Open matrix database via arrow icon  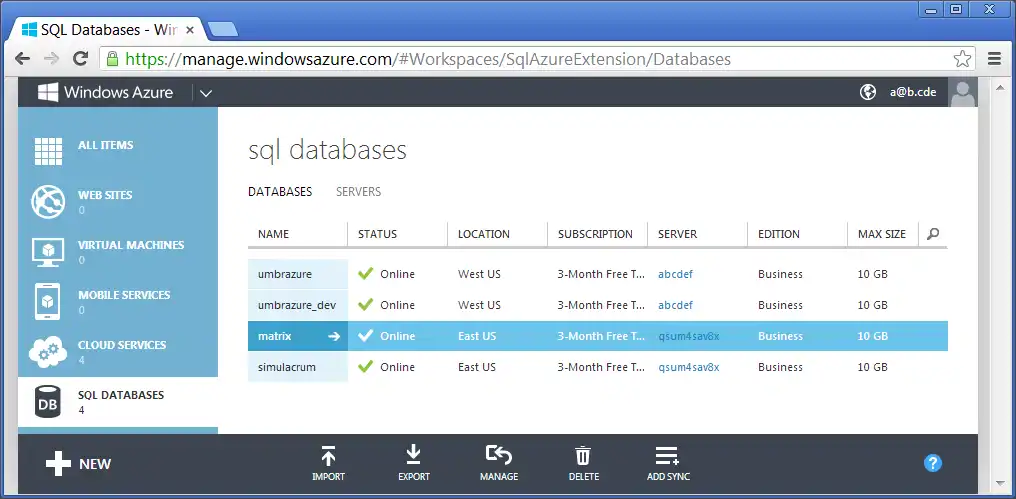[334, 336]
